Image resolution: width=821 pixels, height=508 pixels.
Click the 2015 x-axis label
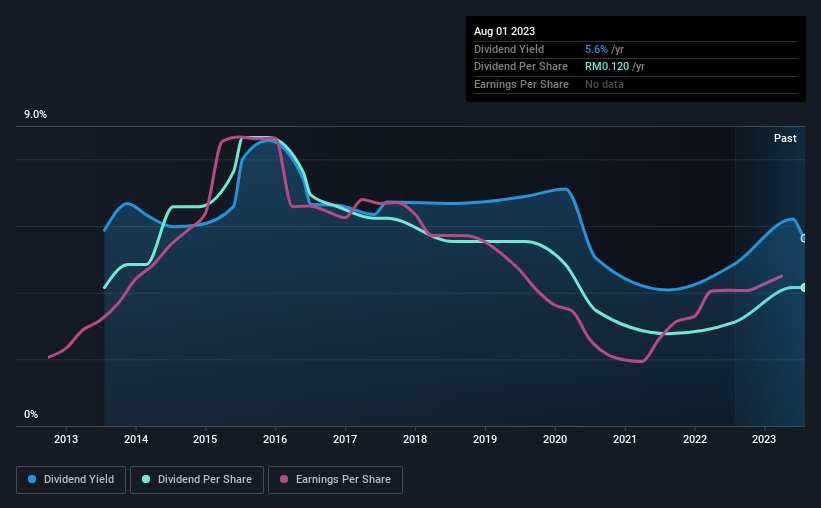(205, 439)
